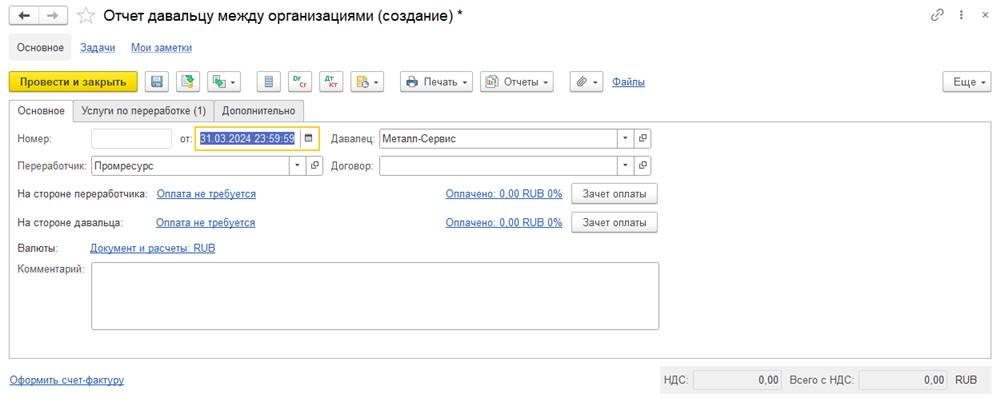Open the calendar picker next to the date
The image size is (1005, 402).
[309, 139]
